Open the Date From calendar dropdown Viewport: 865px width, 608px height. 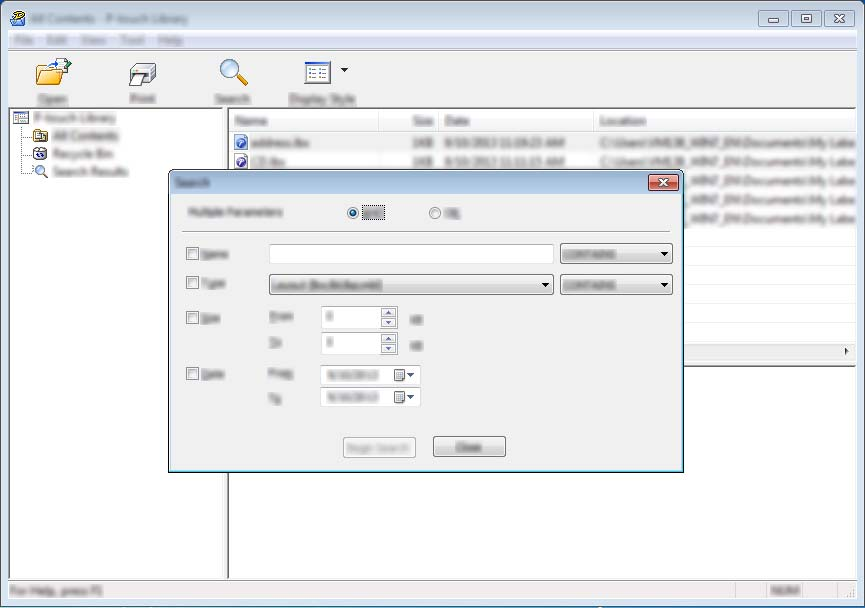pyautogui.click(x=404, y=375)
